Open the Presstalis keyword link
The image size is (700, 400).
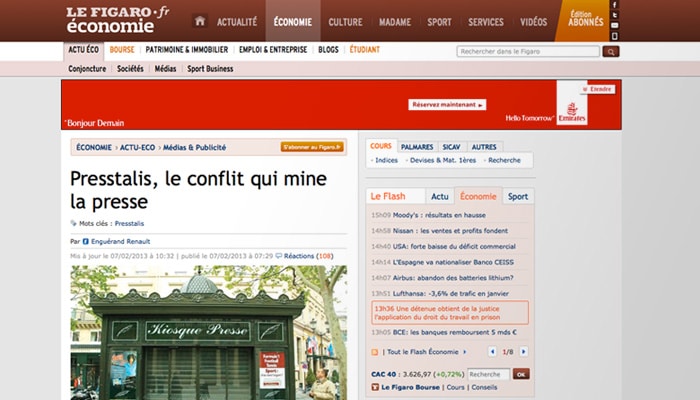pyautogui.click(x=129, y=224)
